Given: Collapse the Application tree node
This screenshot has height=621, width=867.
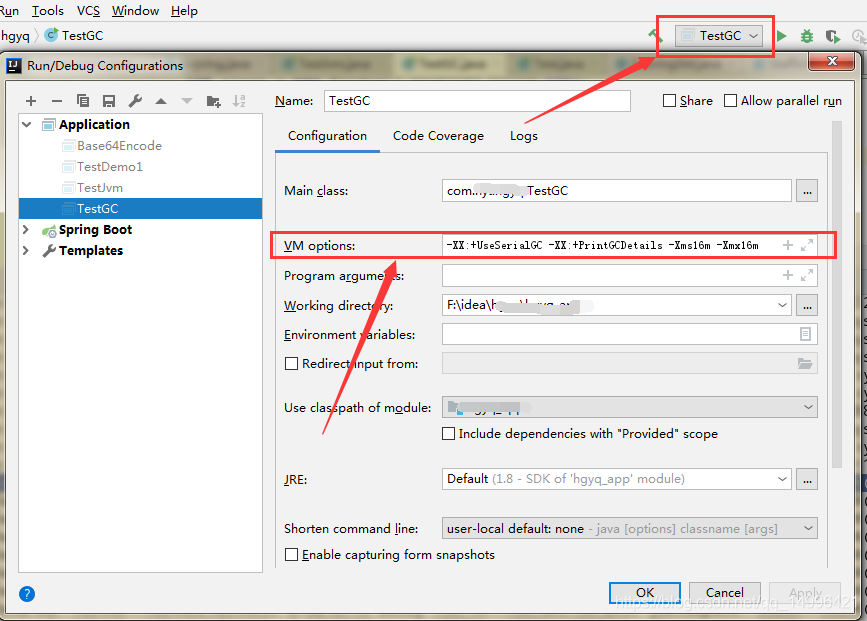Looking at the screenshot, I should click(x=27, y=124).
